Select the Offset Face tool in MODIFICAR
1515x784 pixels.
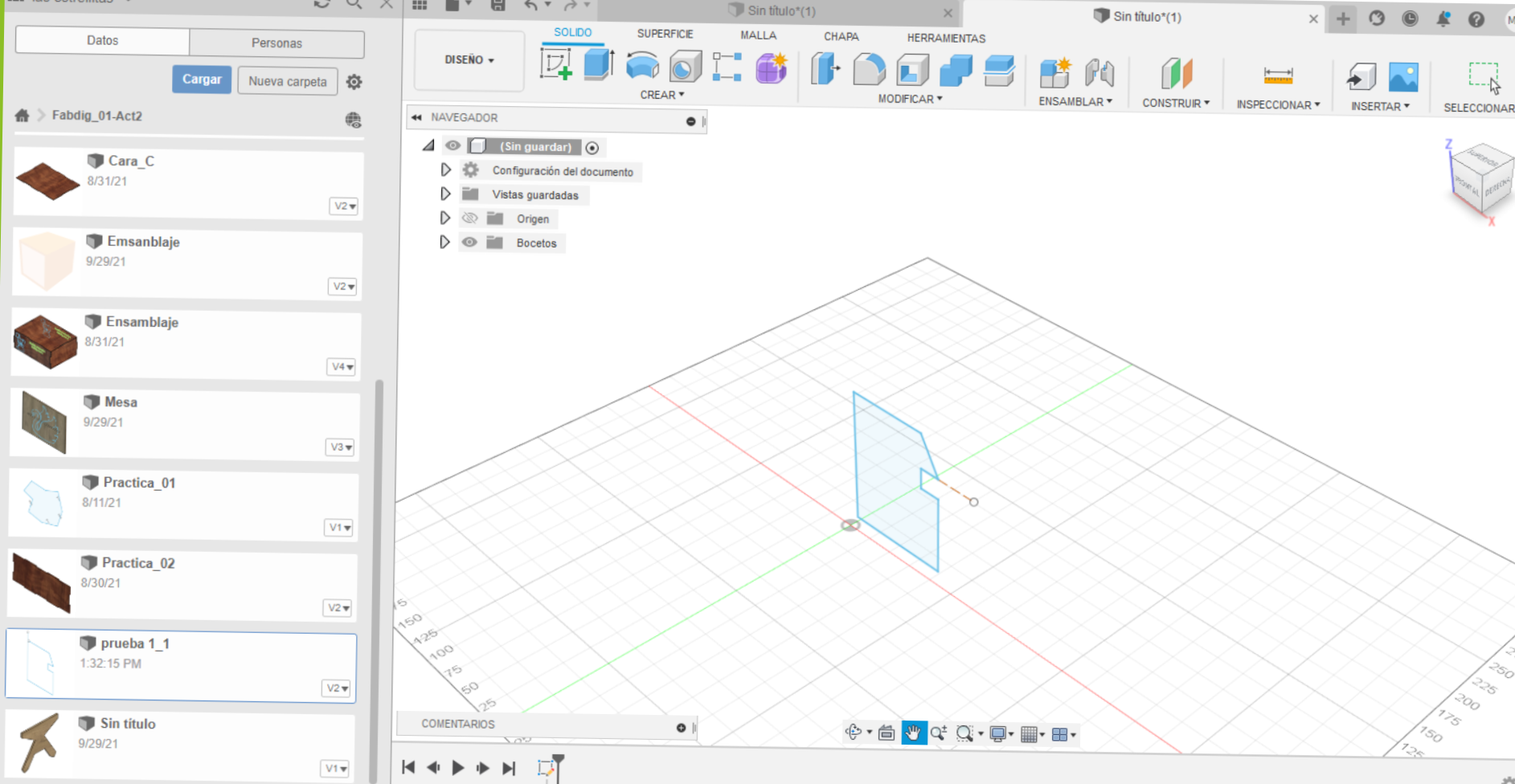point(999,71)
